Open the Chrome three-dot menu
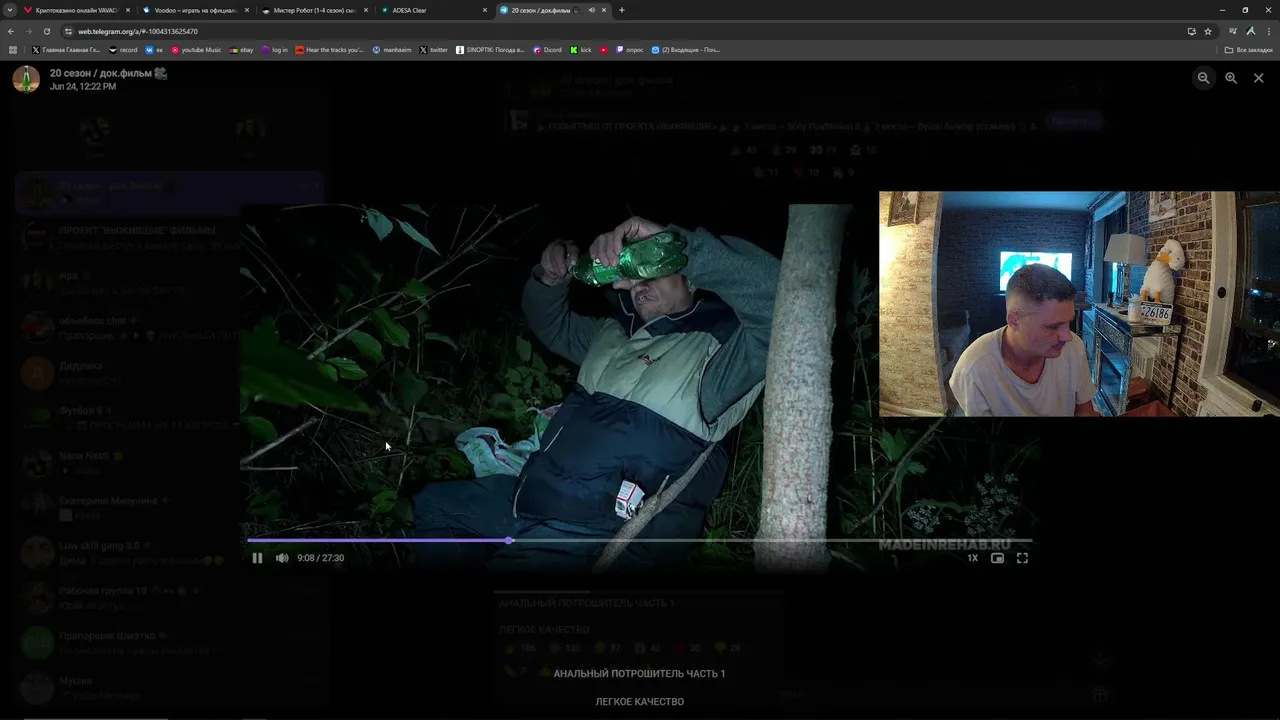The height and width of the screenshot is (720, 1280). click(x=1268, y=31)
